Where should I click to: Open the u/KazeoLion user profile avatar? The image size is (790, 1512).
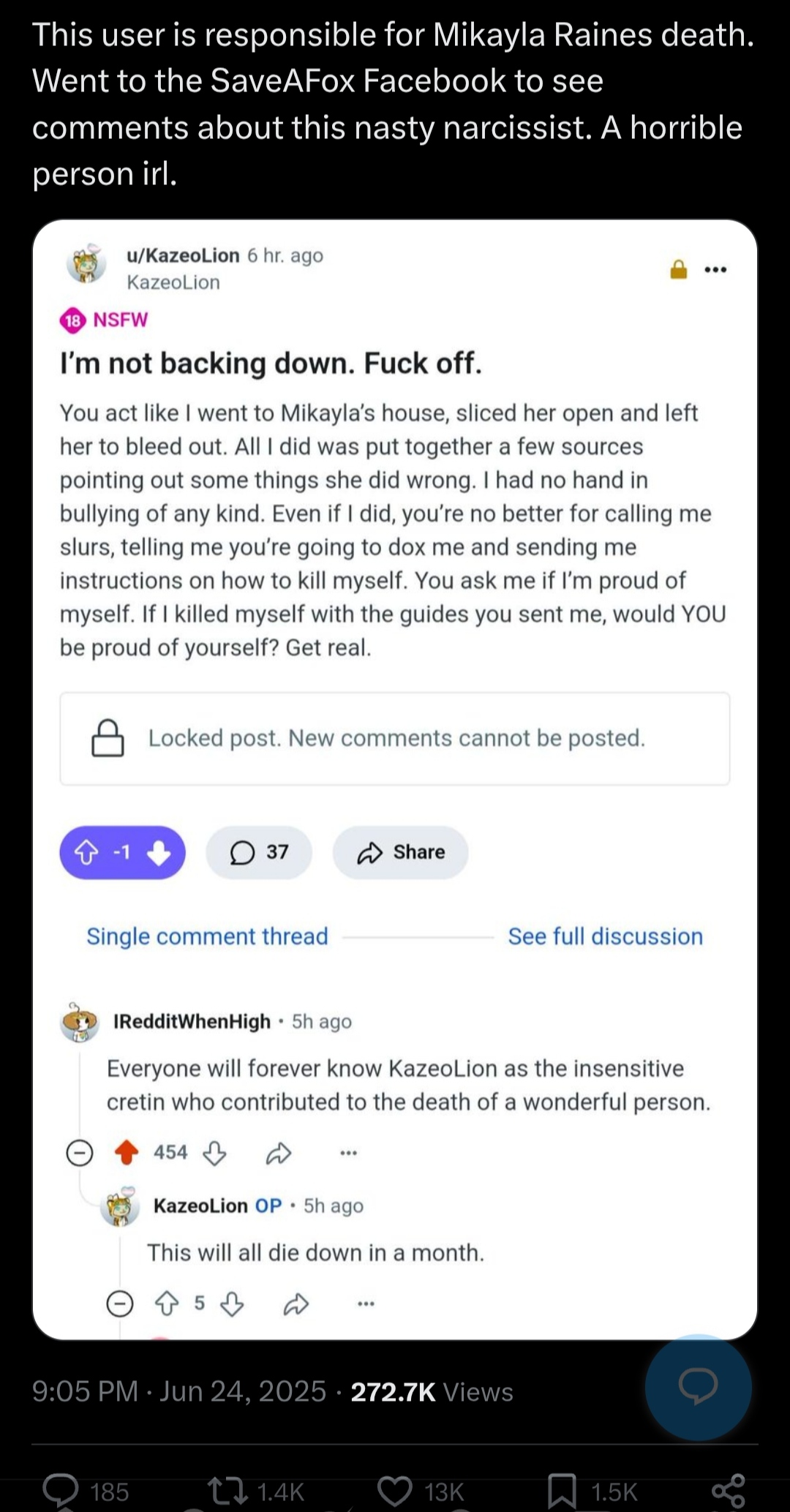point(86,264)
